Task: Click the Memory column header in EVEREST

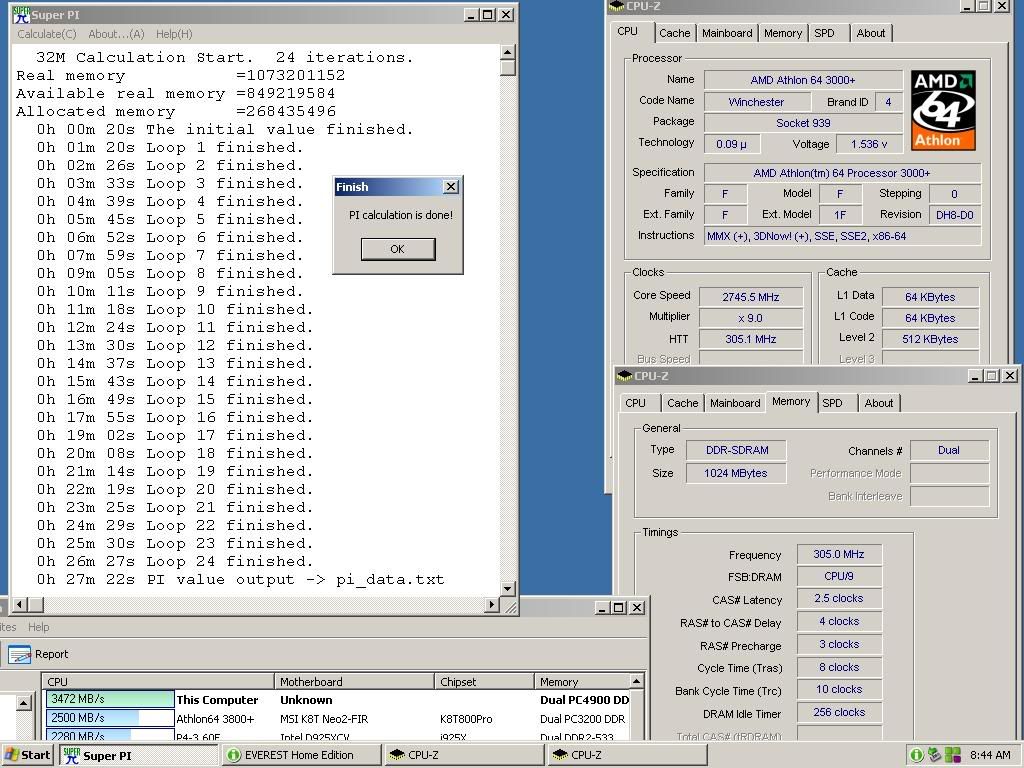Action: click(x=582, y=682)
